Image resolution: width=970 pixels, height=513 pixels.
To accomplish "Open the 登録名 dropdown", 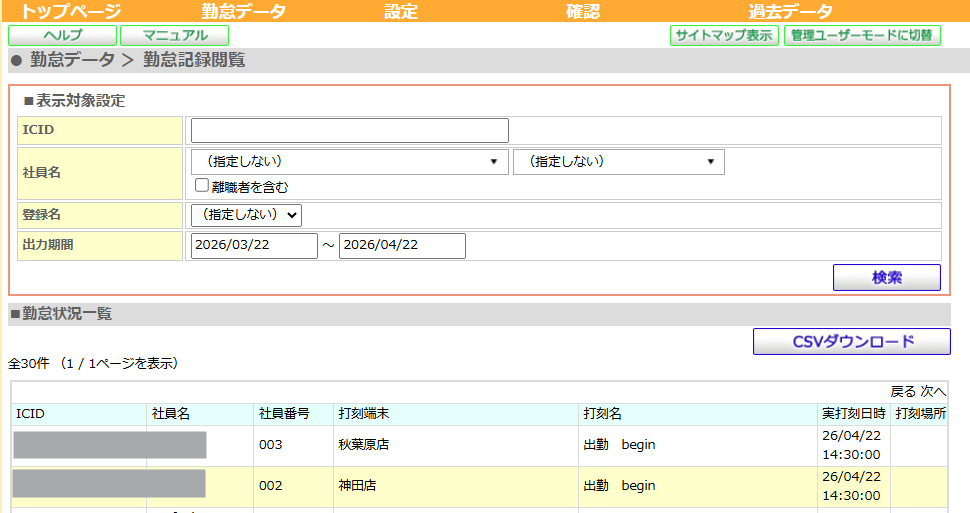I will point(246,215).
